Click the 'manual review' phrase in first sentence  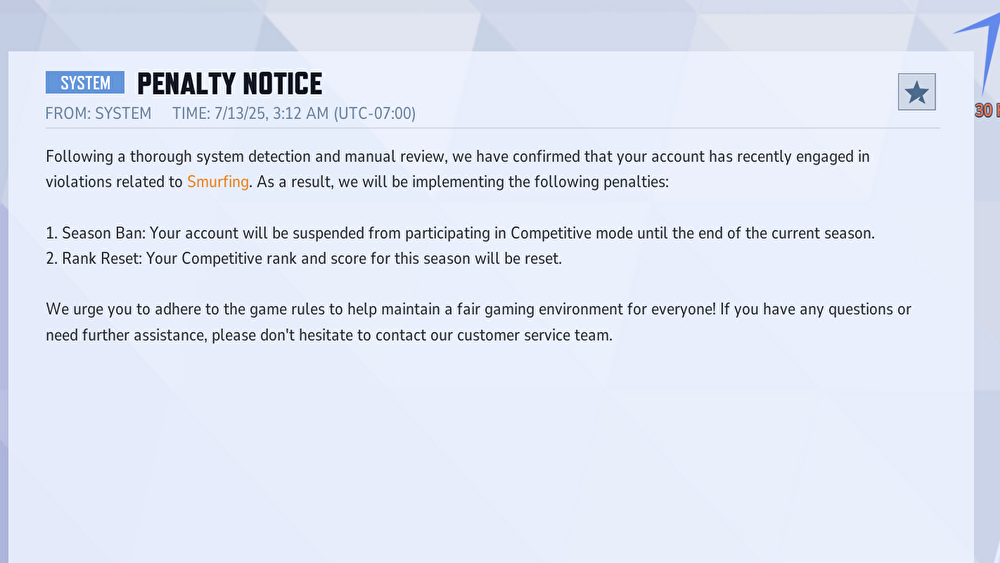[395, 157]
